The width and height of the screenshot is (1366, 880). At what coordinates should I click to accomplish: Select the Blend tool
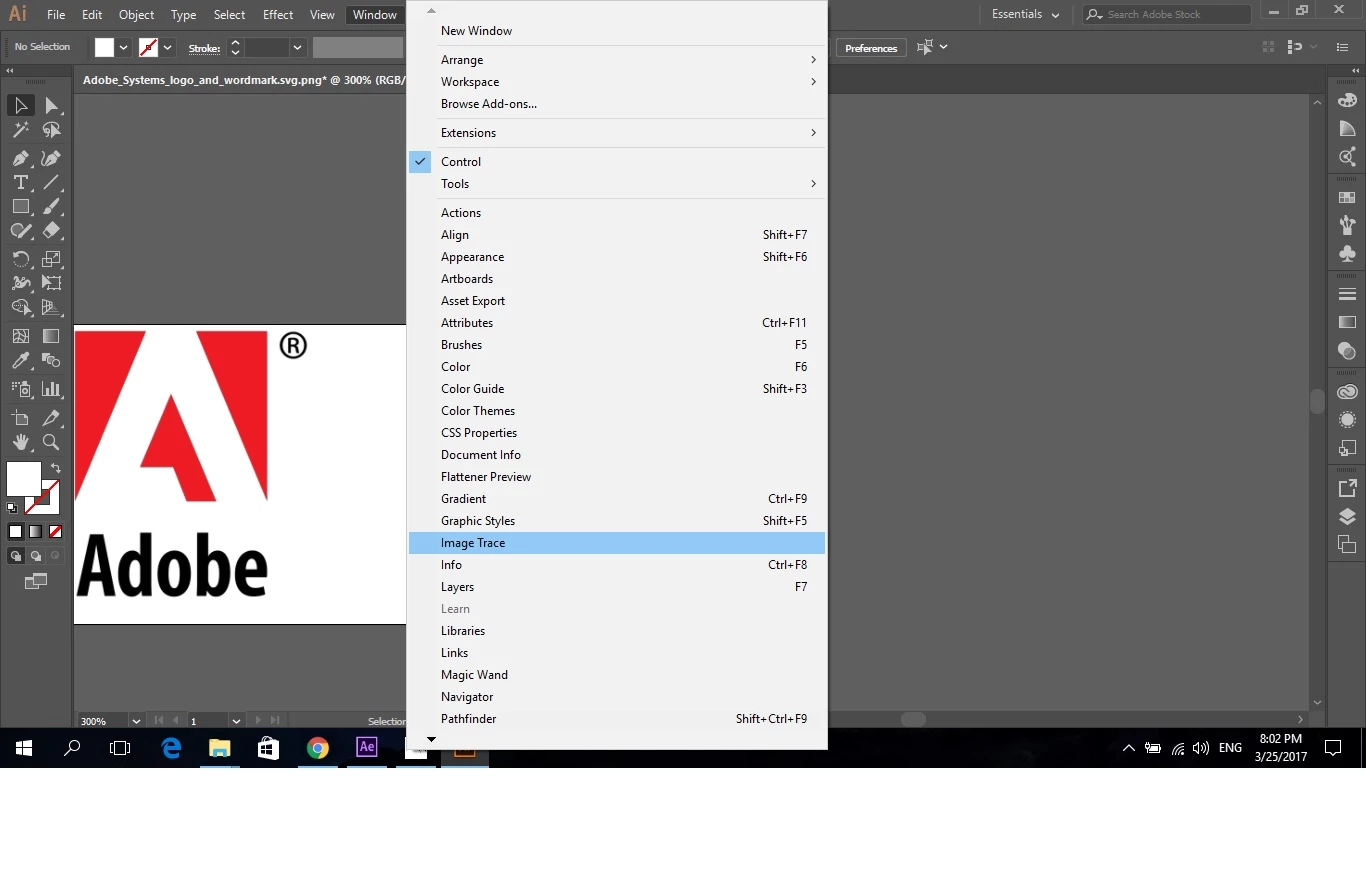[x=51, y=360]
